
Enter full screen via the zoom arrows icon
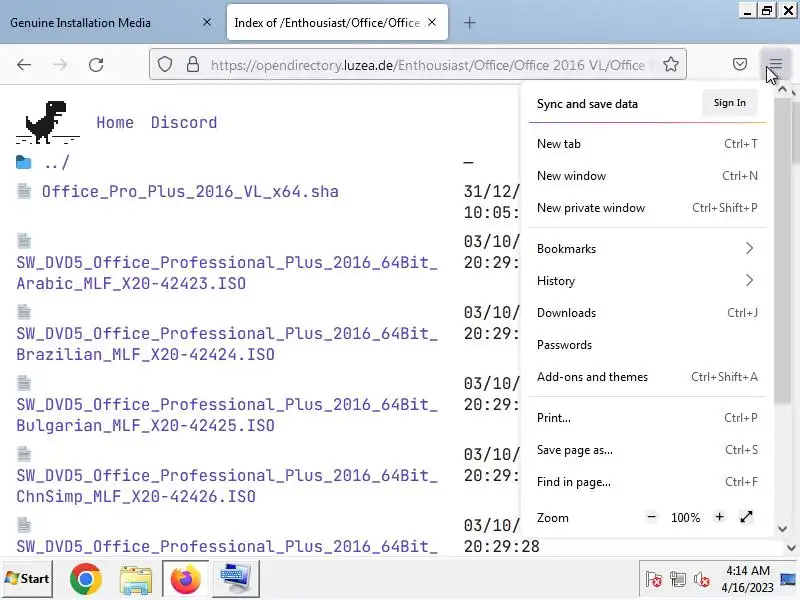tap(746, 517)
